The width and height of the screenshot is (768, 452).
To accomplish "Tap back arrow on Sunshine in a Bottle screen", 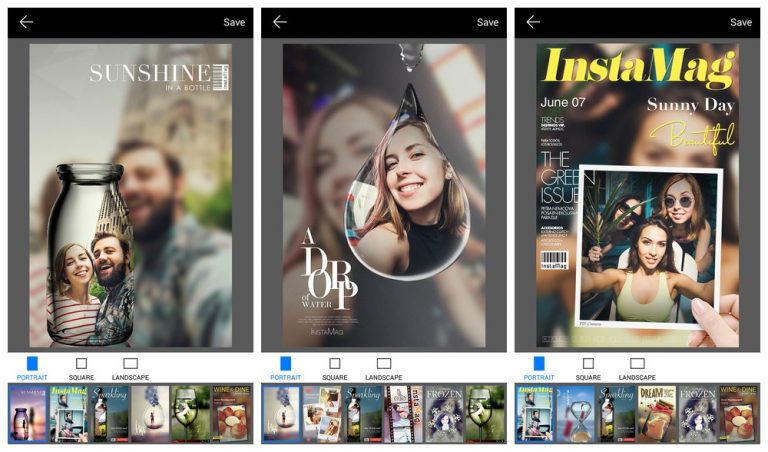I will [x=26, y=22].
